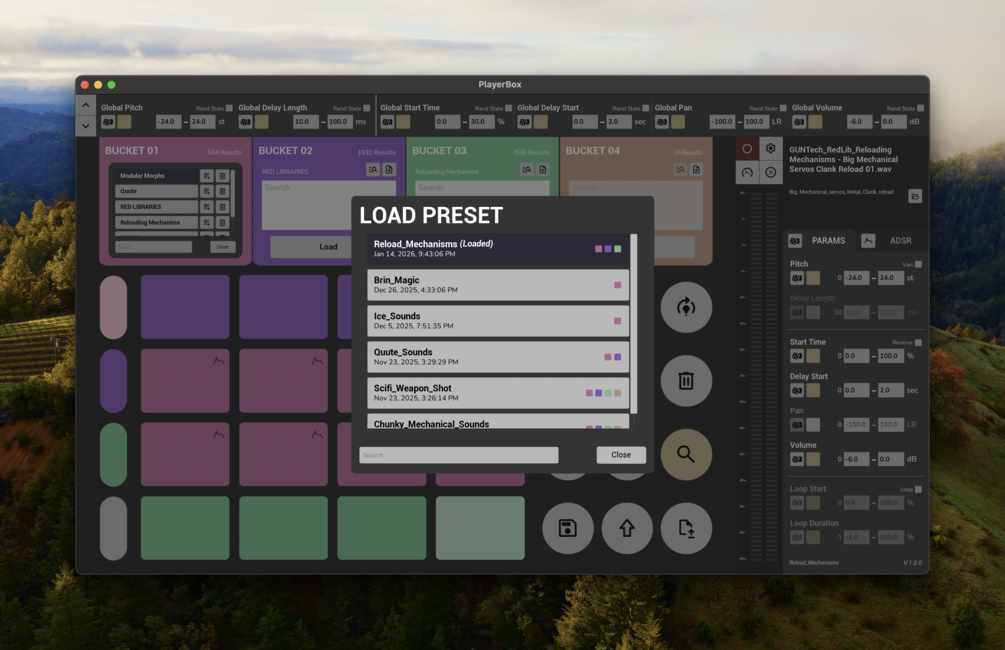Toggle Global Pitch Rand State checkbox
1005x650 pixels.
tap(229, 108)
